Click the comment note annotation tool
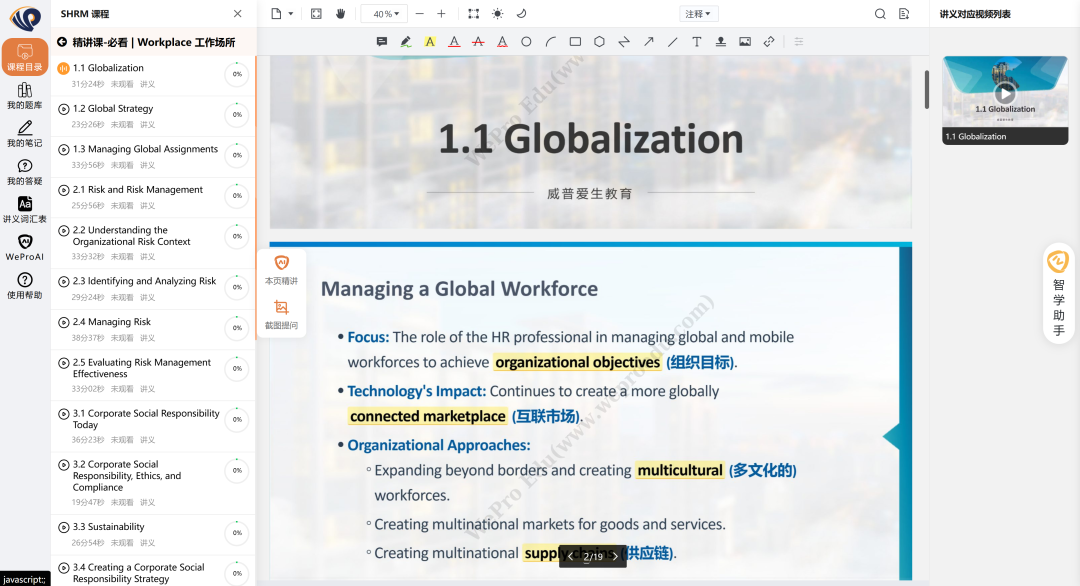The image size is (1080, 586). [x=382, y=42]
